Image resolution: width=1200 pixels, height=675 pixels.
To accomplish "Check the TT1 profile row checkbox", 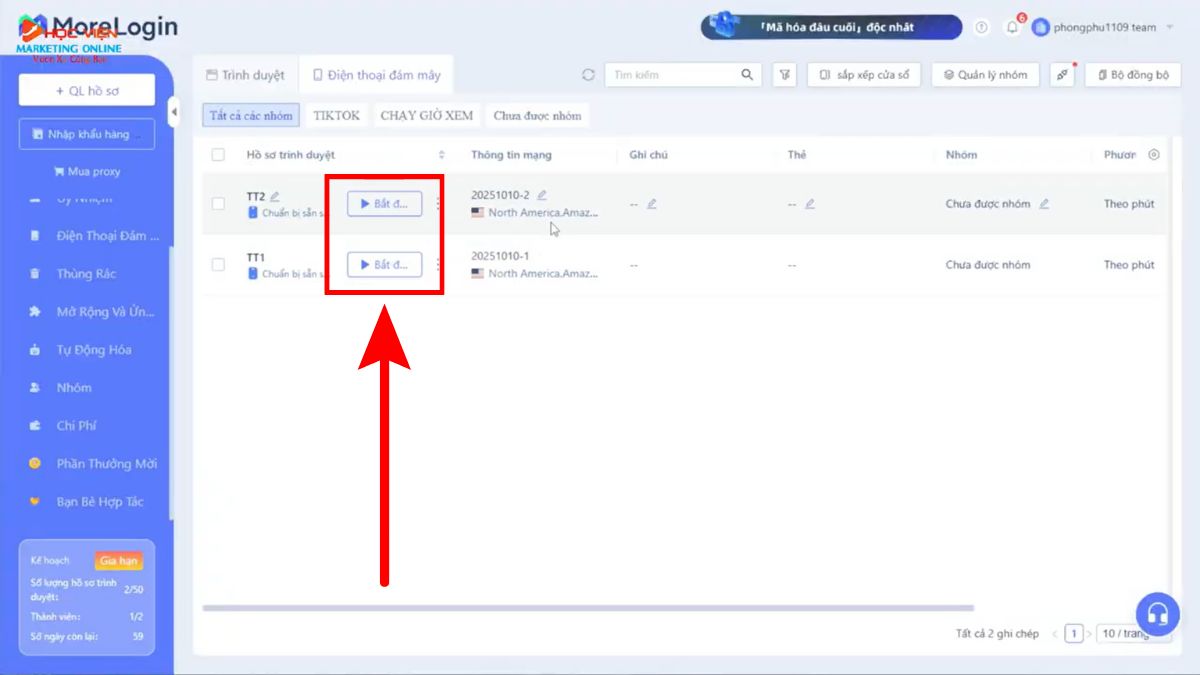I will pos(218,265).
